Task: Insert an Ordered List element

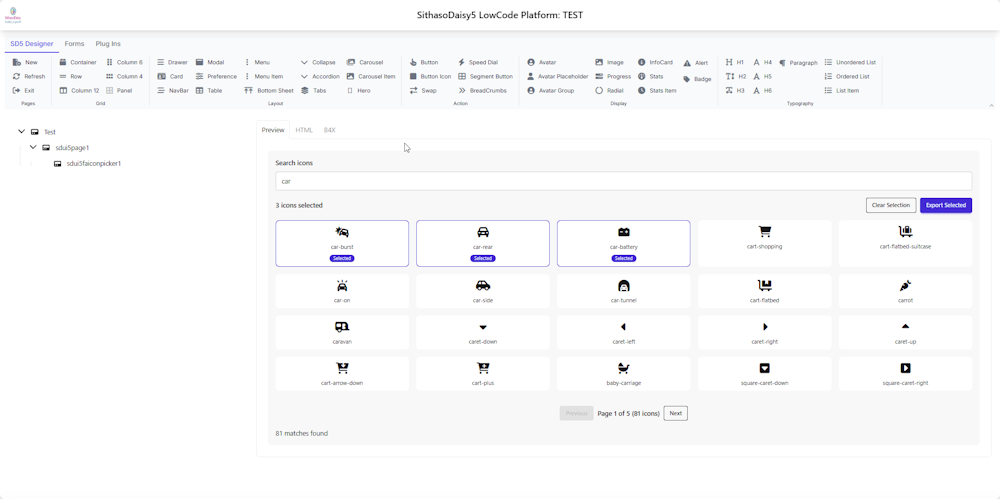Action: coord(847,76)
